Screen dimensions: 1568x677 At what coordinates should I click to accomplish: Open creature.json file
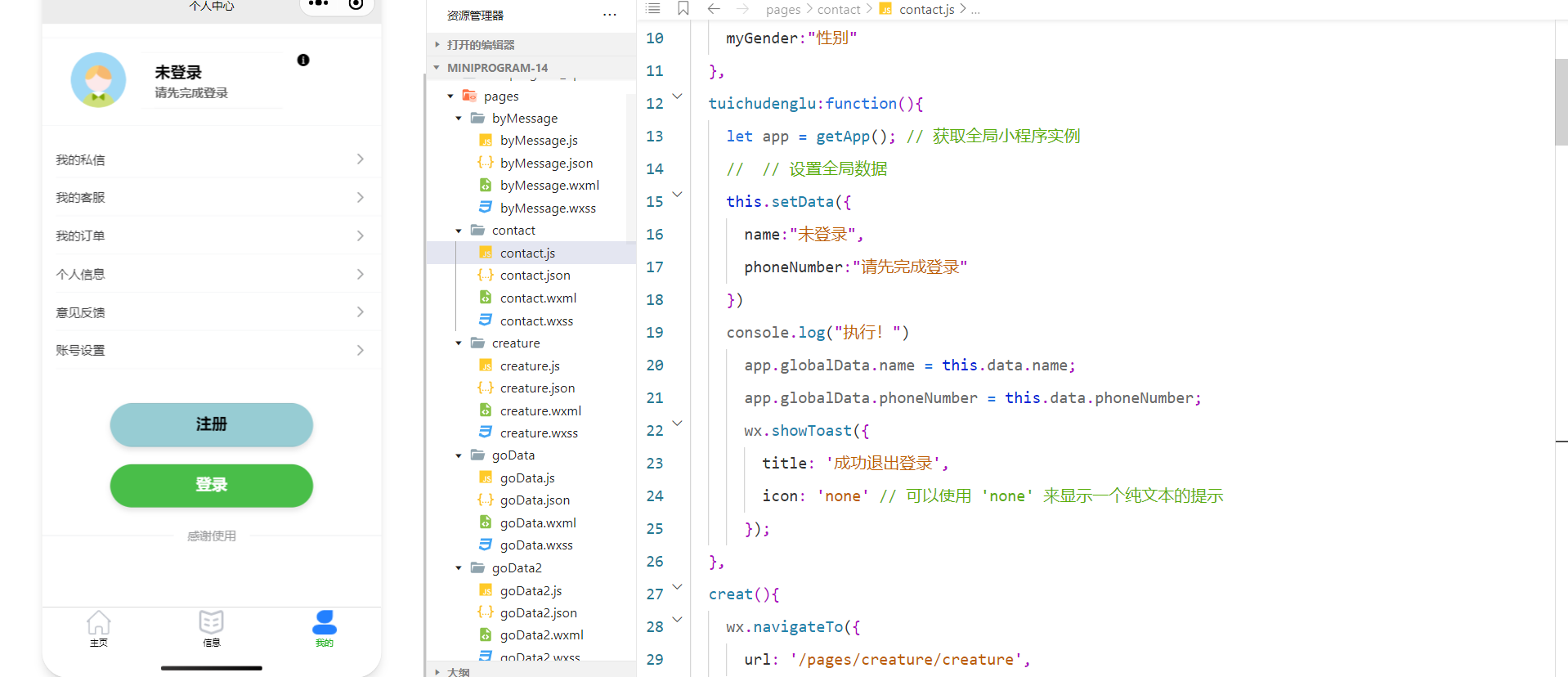pos(537,388)
